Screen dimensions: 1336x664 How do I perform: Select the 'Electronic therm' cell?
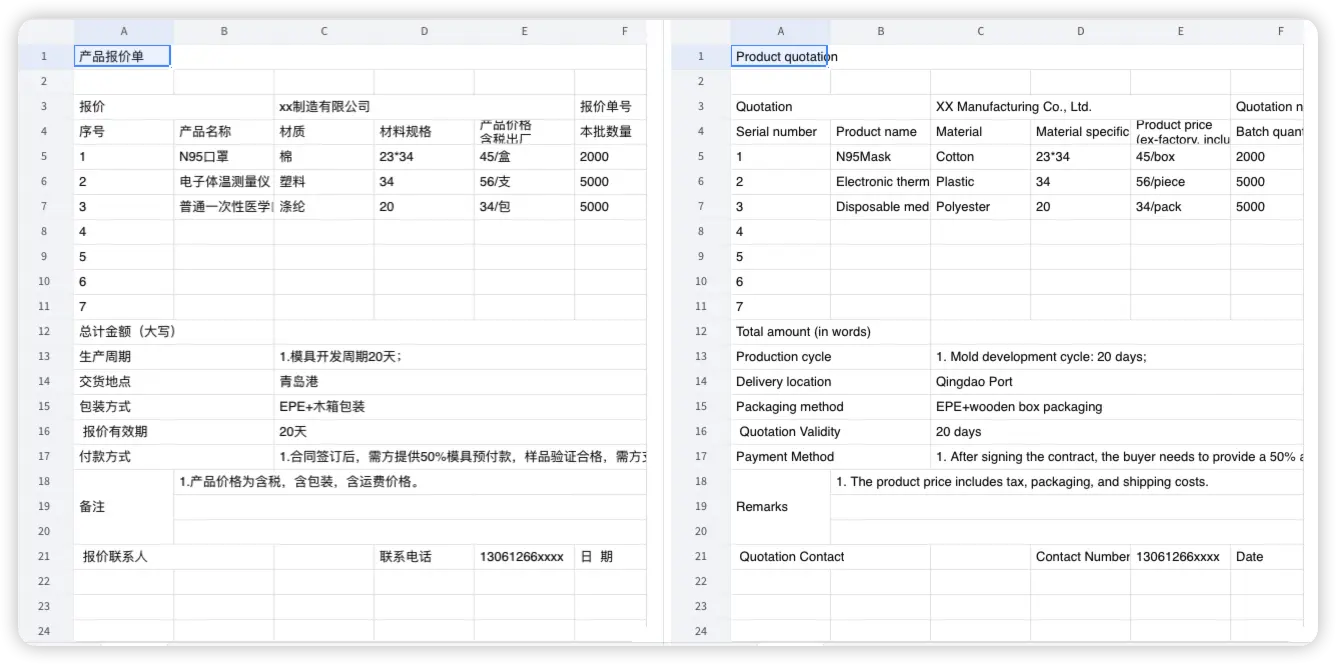click(880, 181)
